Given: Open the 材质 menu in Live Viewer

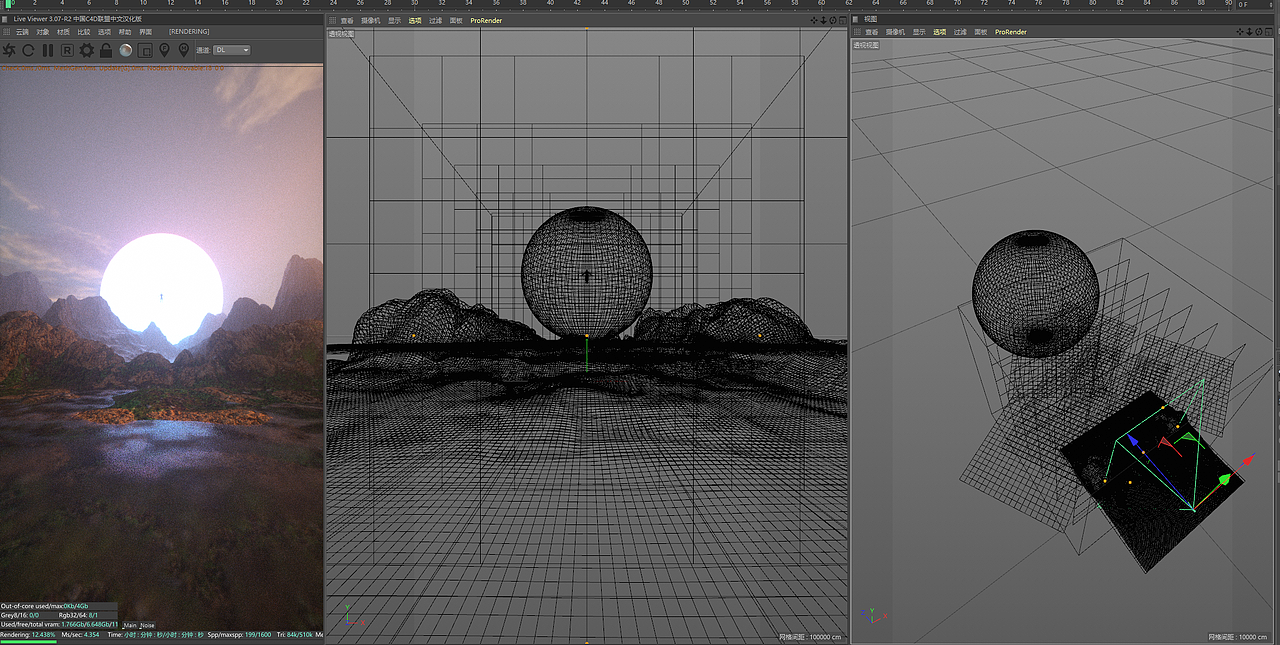Looking at the screenshot, I should point(63,32).
